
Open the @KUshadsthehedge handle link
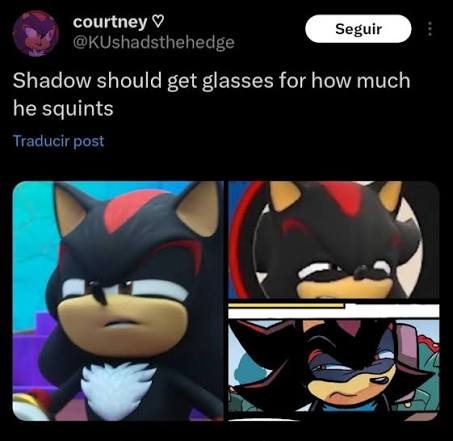pyautogui.click(x=153, y=42)
